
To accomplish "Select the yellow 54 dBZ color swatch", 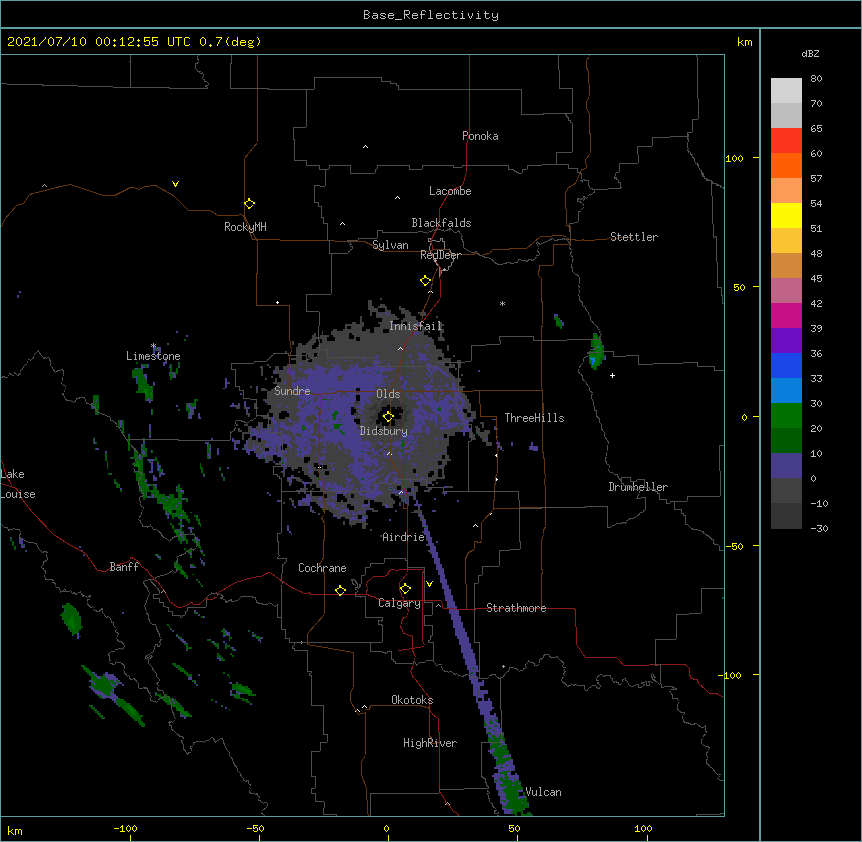I will (786, 215).
